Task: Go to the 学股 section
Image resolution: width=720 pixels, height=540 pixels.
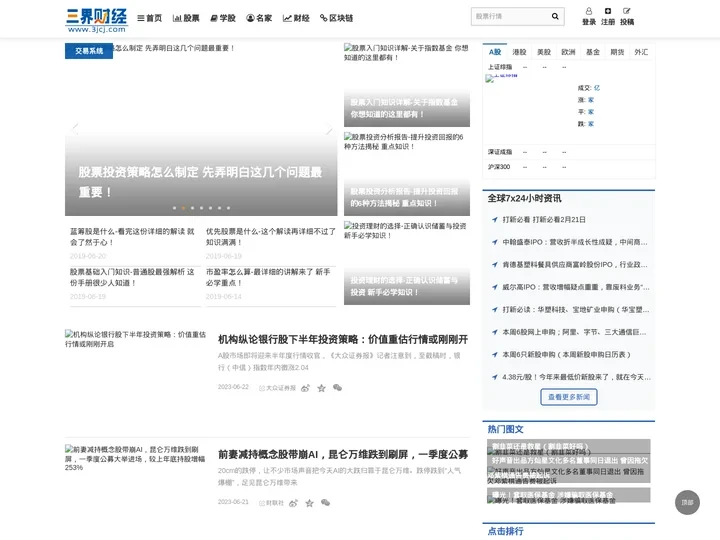Action: pos(223,18)
